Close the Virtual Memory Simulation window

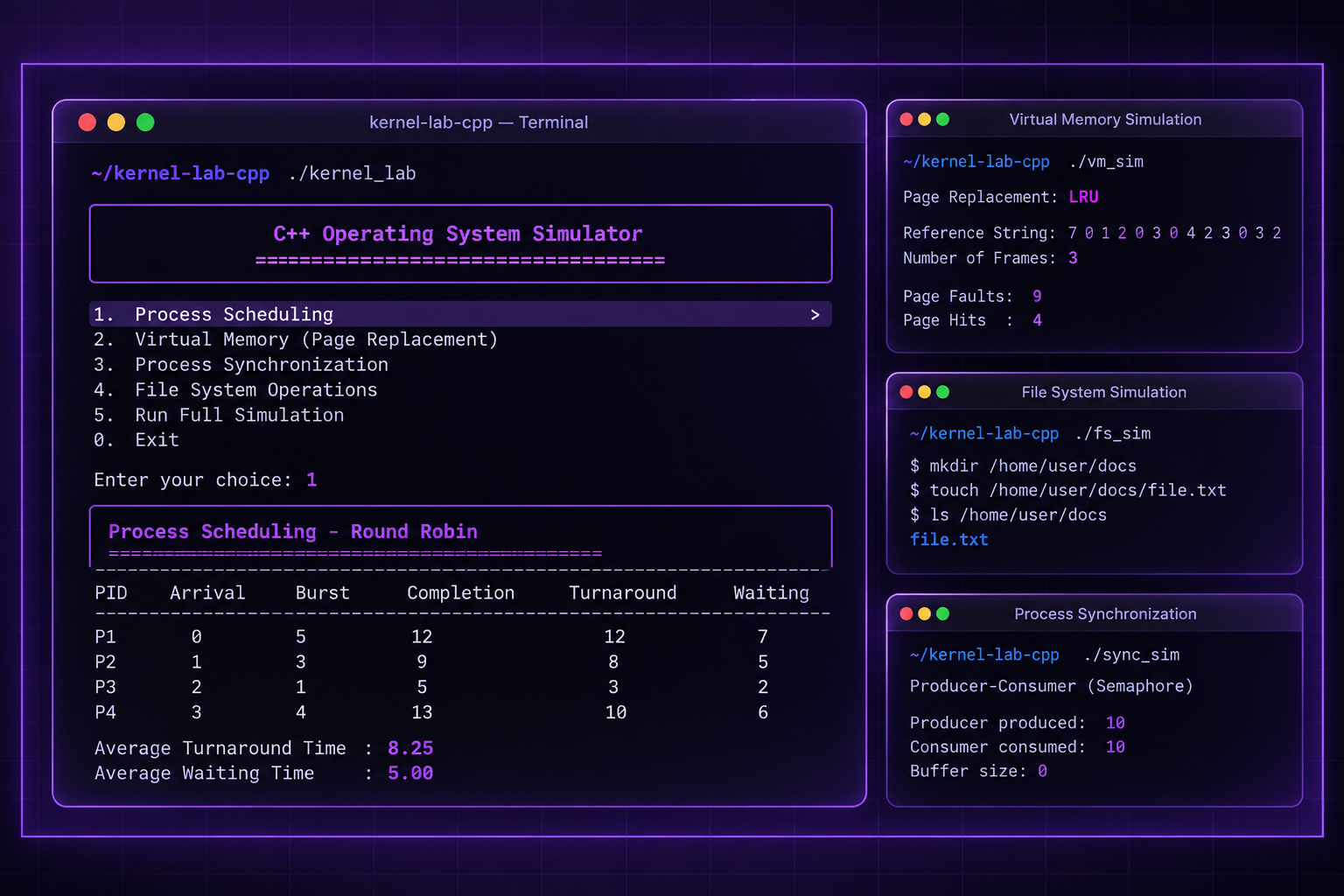tap(906, 120)
